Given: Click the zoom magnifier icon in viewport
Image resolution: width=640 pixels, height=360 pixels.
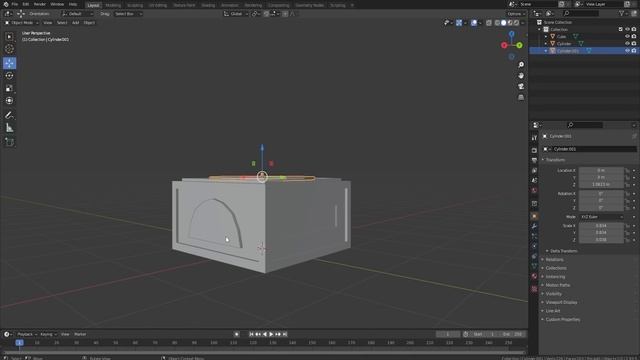Looking at the screenshot, I should (x=521, y=65).
